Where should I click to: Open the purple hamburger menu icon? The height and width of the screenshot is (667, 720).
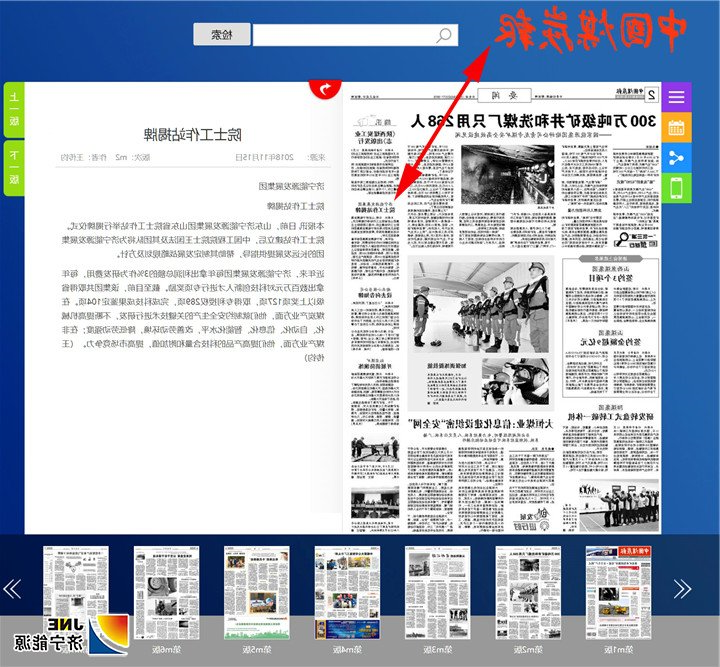click(676, 97)
